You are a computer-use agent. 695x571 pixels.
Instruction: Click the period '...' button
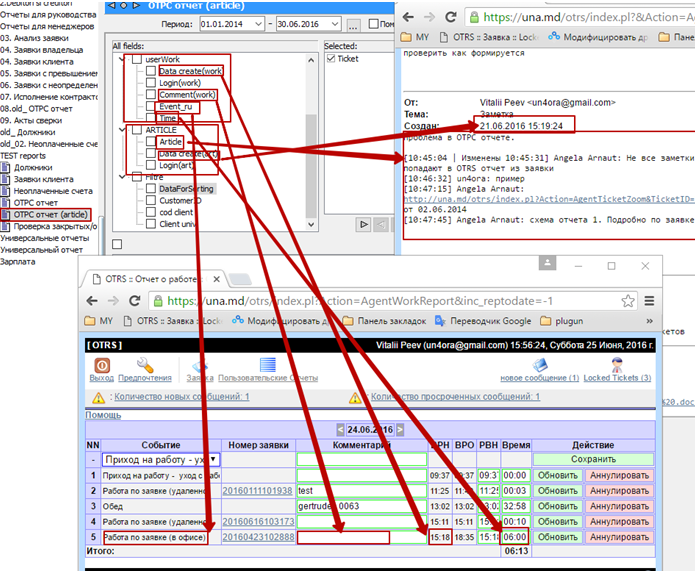353,24
